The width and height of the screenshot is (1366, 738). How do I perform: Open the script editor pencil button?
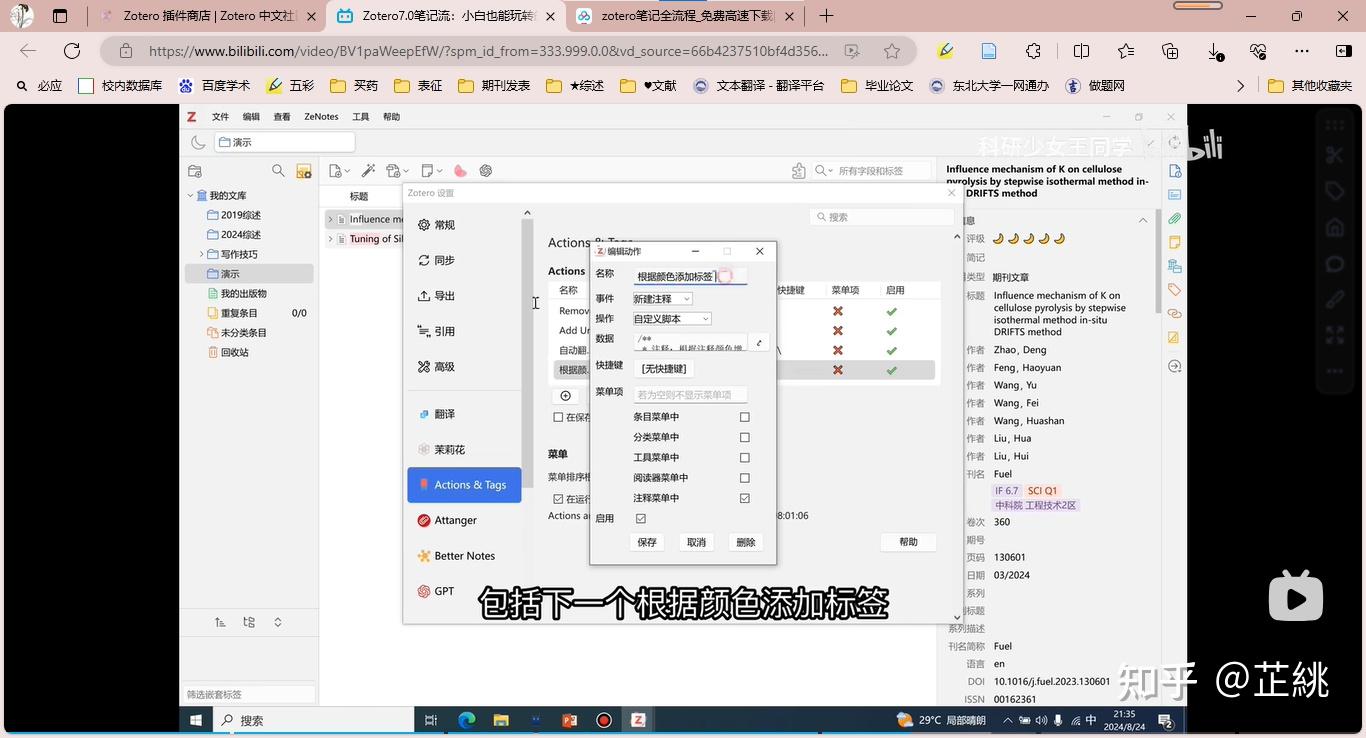click(759, 343)
